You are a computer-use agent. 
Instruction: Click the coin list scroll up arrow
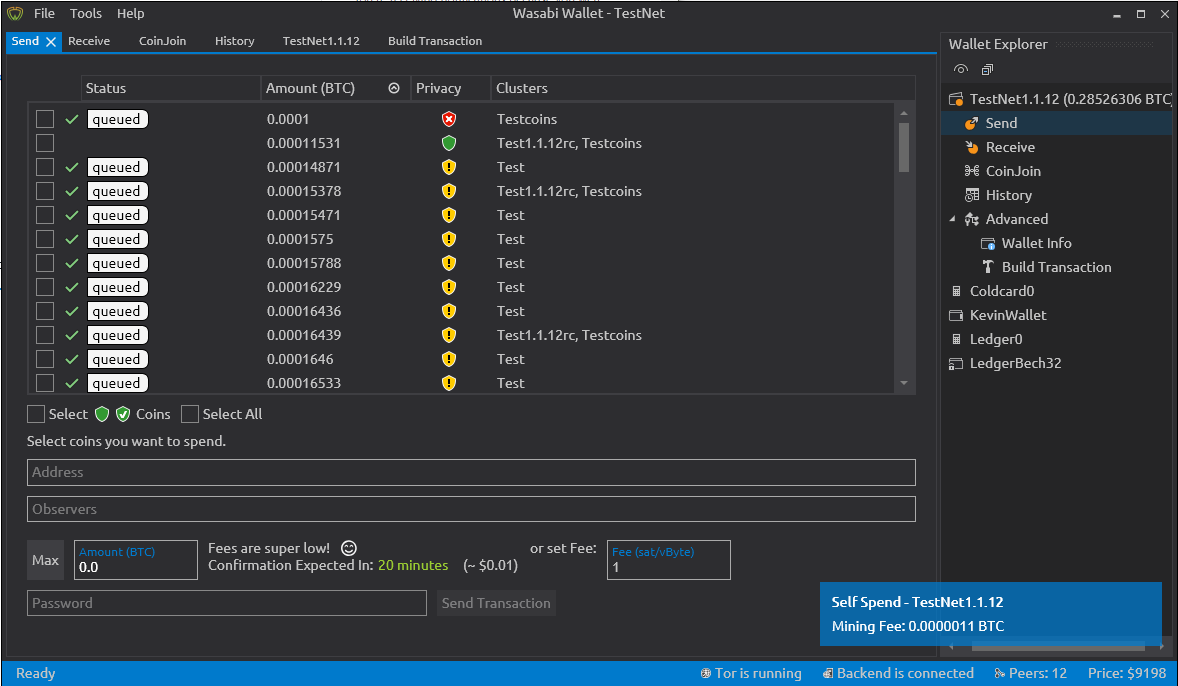(x=904, y=113)
